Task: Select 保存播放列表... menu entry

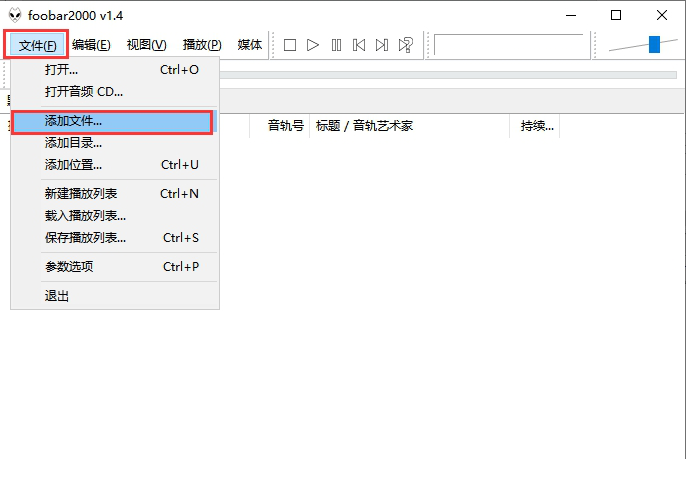Action: (115, 238)
